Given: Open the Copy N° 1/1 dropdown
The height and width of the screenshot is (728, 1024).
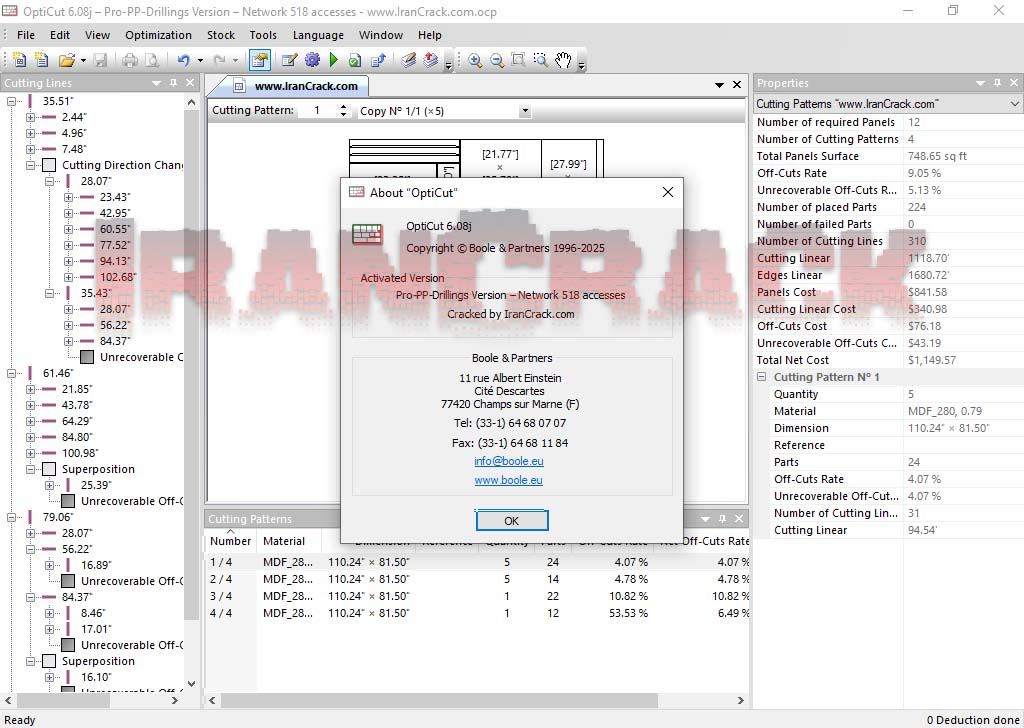Looking at the screenshot, I should pos(524,111).
